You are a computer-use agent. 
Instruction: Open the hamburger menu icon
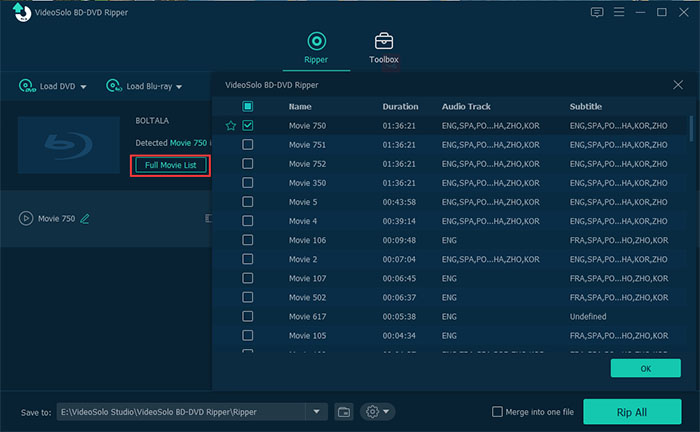tap(619, 12)
